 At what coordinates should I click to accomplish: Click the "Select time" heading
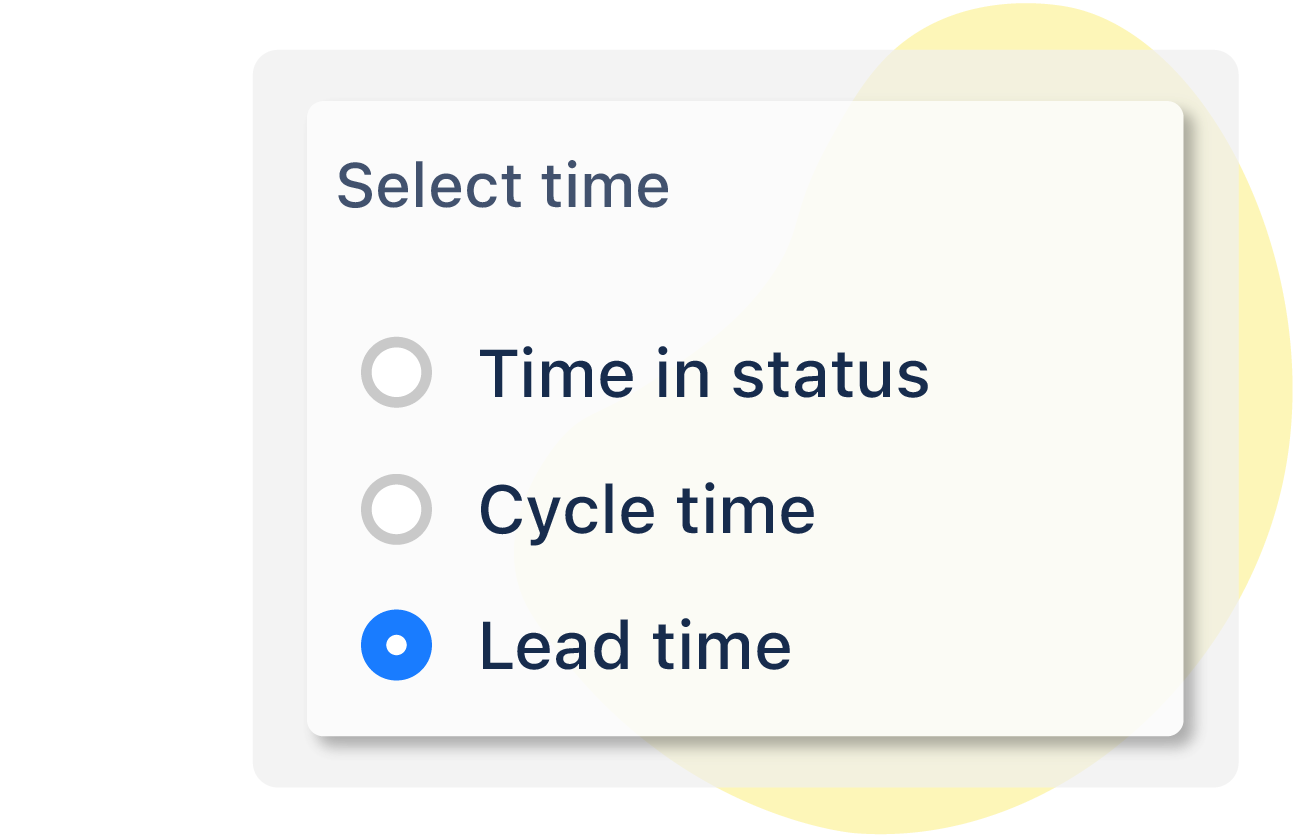[x=503, y=186]
